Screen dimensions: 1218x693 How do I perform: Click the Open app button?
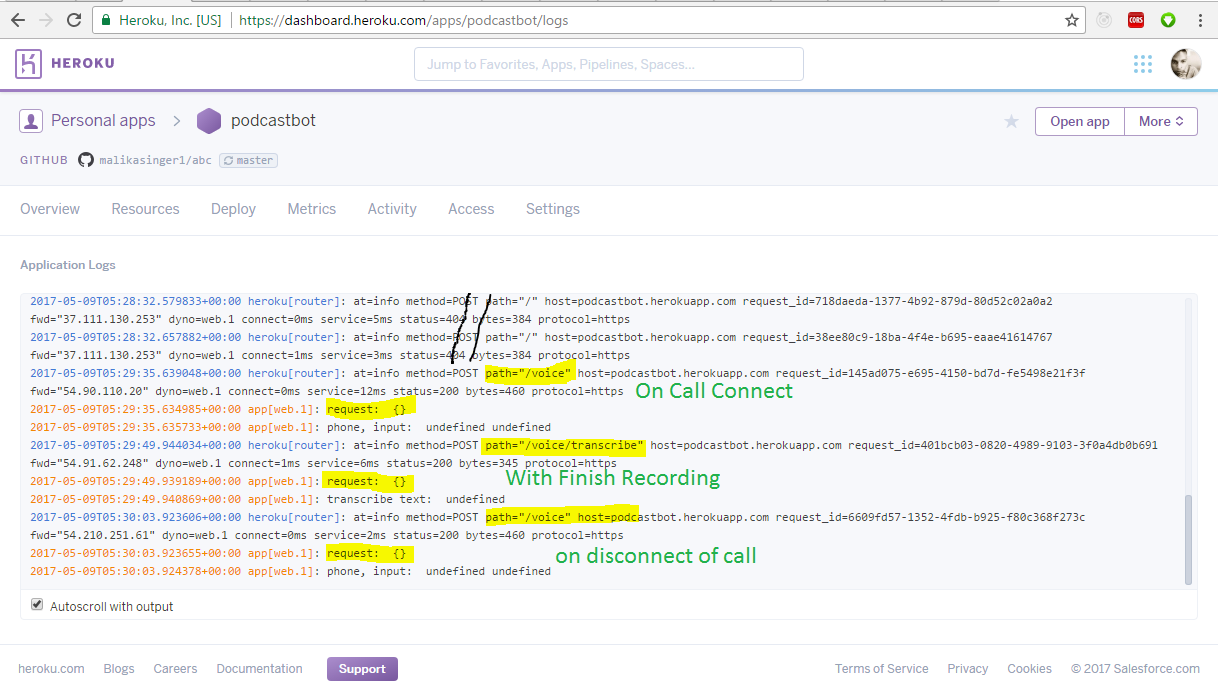pos(1080,121)
